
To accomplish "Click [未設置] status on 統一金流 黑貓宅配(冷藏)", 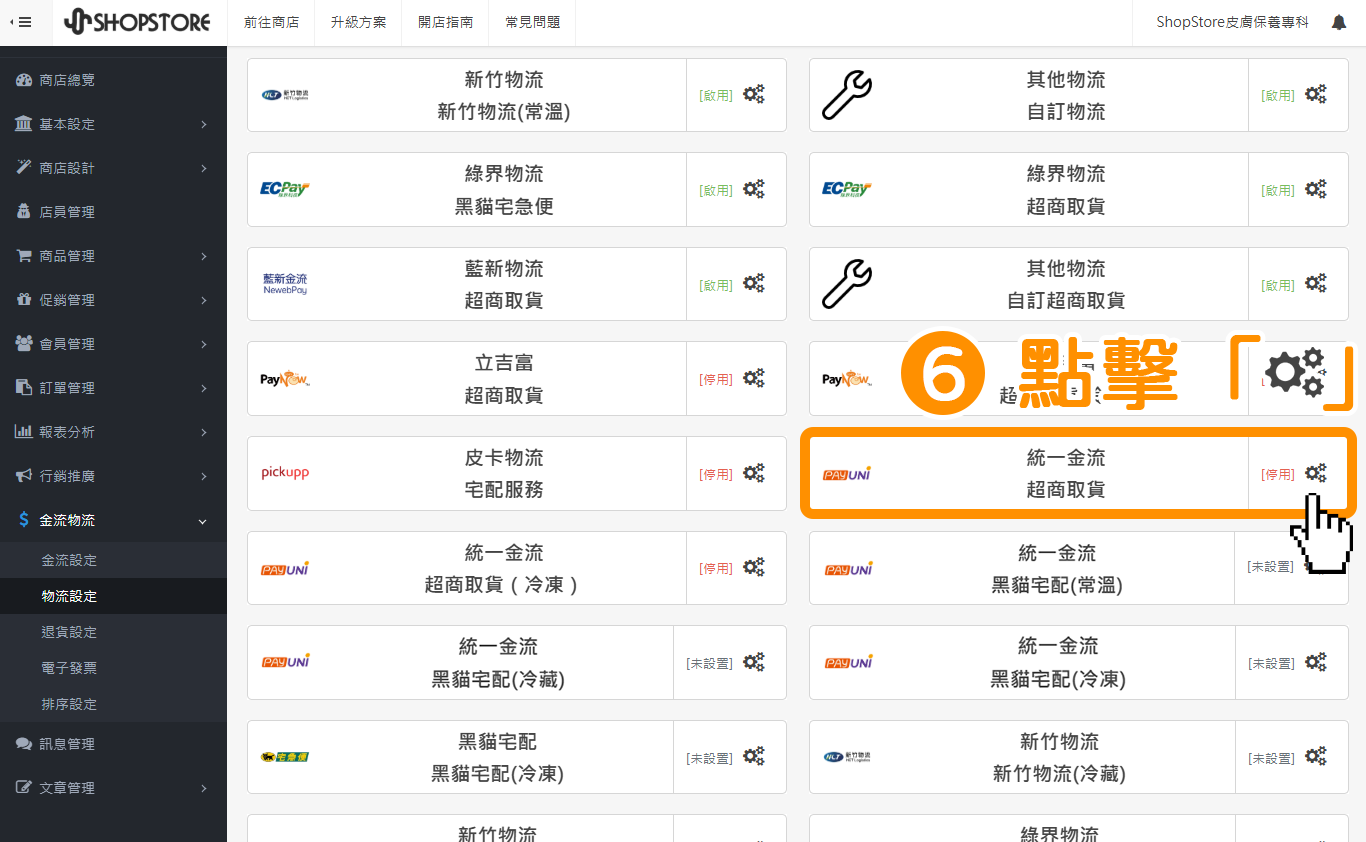I will point(710,663).
